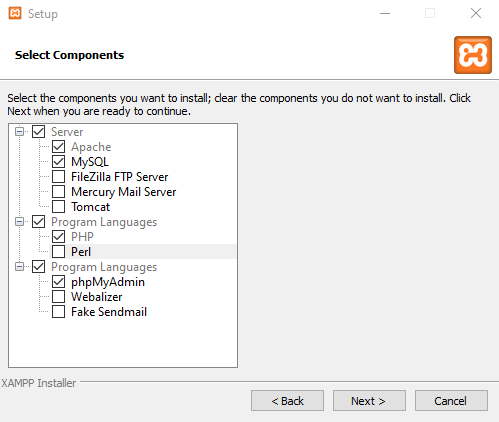Collapse the Program Languages group containing PHP

tap(19, 222)
